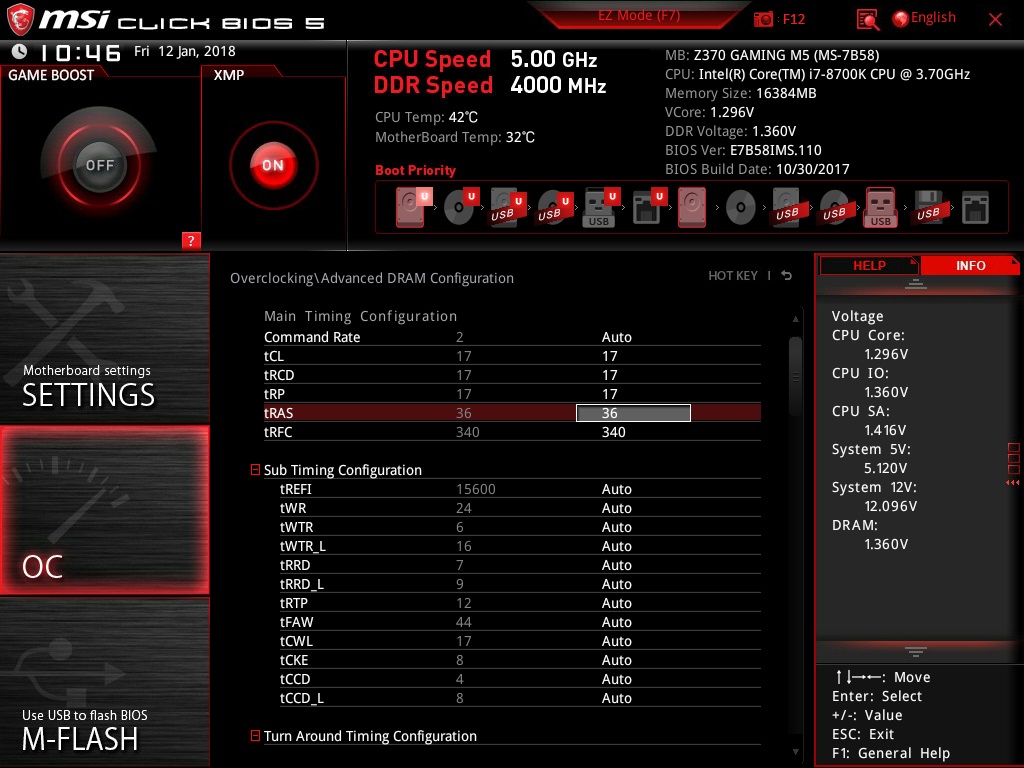The image size is (1024, 768).
Task: Edit the tRFC value 340 field
Action: click(613, 432)
